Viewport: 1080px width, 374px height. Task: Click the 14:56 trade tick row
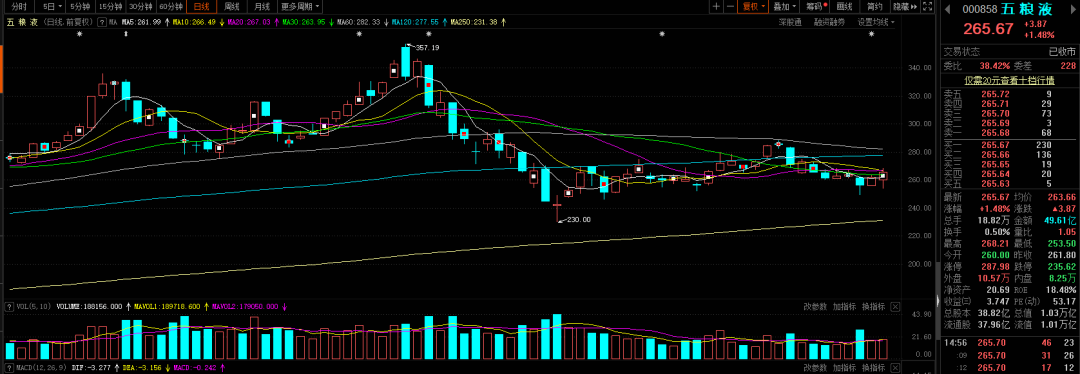[x=1010, y=342]
